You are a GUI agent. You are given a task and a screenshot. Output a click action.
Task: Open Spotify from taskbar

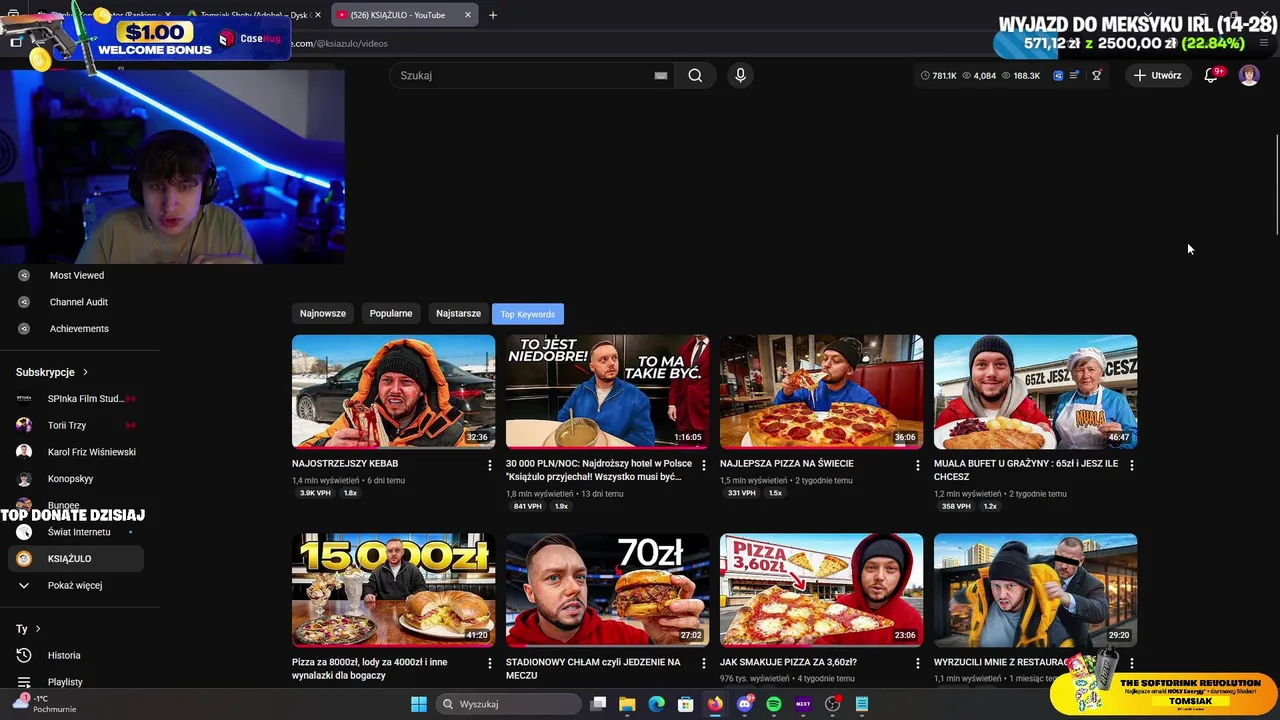(x=773, y=704)
